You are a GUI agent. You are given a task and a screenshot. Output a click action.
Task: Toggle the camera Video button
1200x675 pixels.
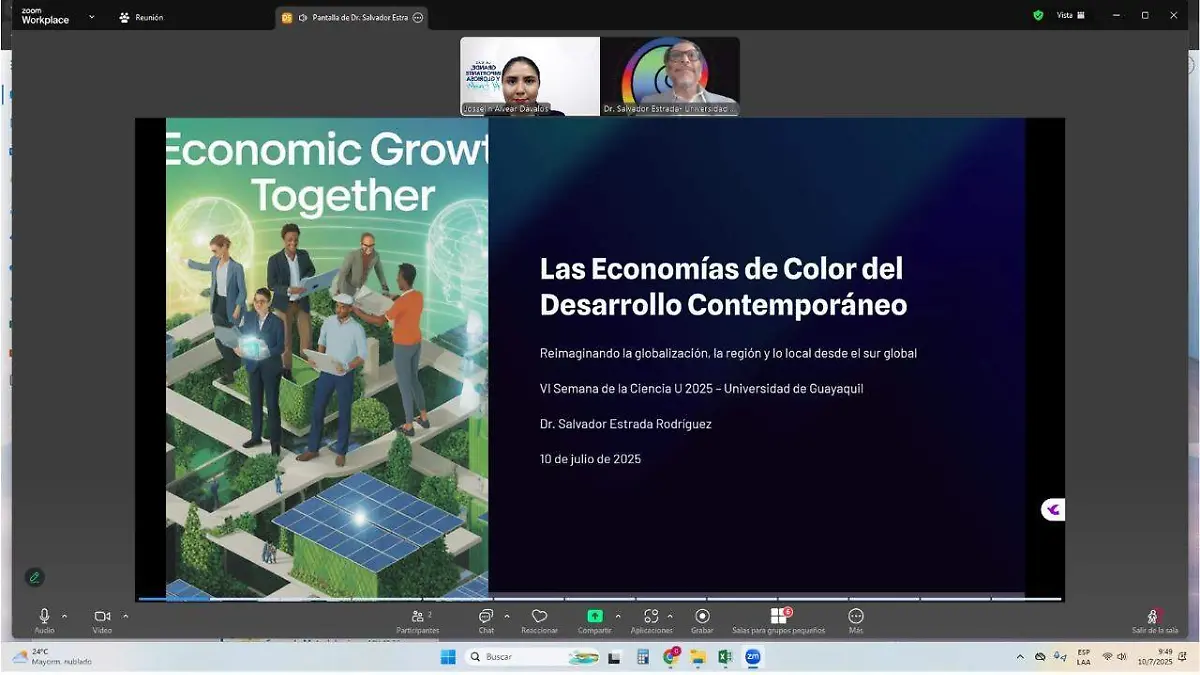[x=102, y=617]
